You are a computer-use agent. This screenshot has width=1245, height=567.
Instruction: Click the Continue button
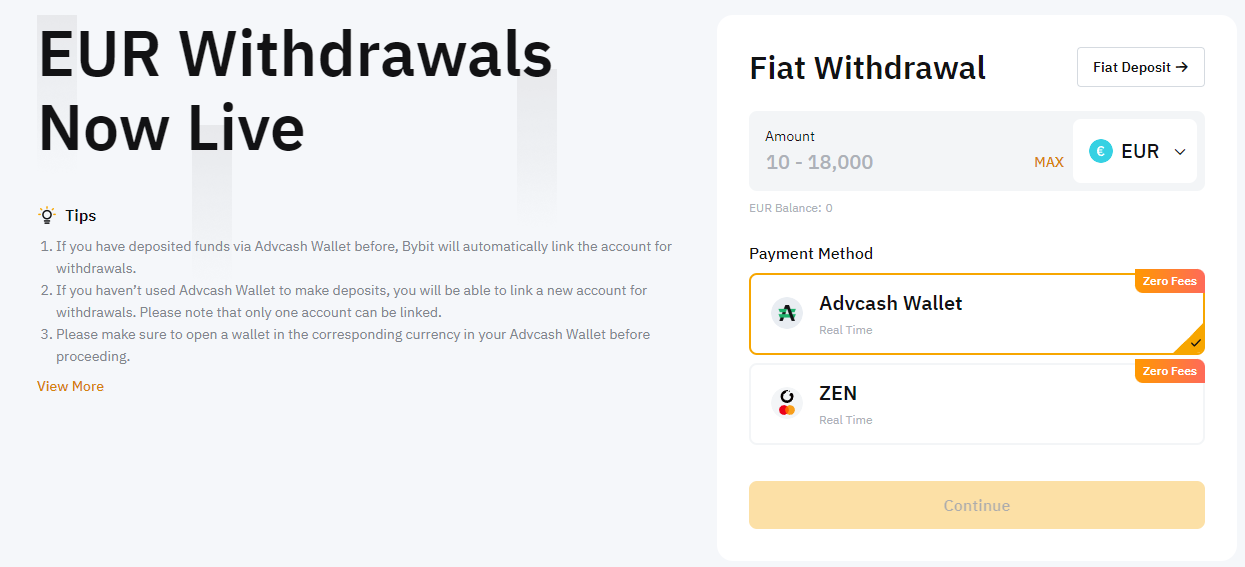pyautogui.click(x=977, y=505)
